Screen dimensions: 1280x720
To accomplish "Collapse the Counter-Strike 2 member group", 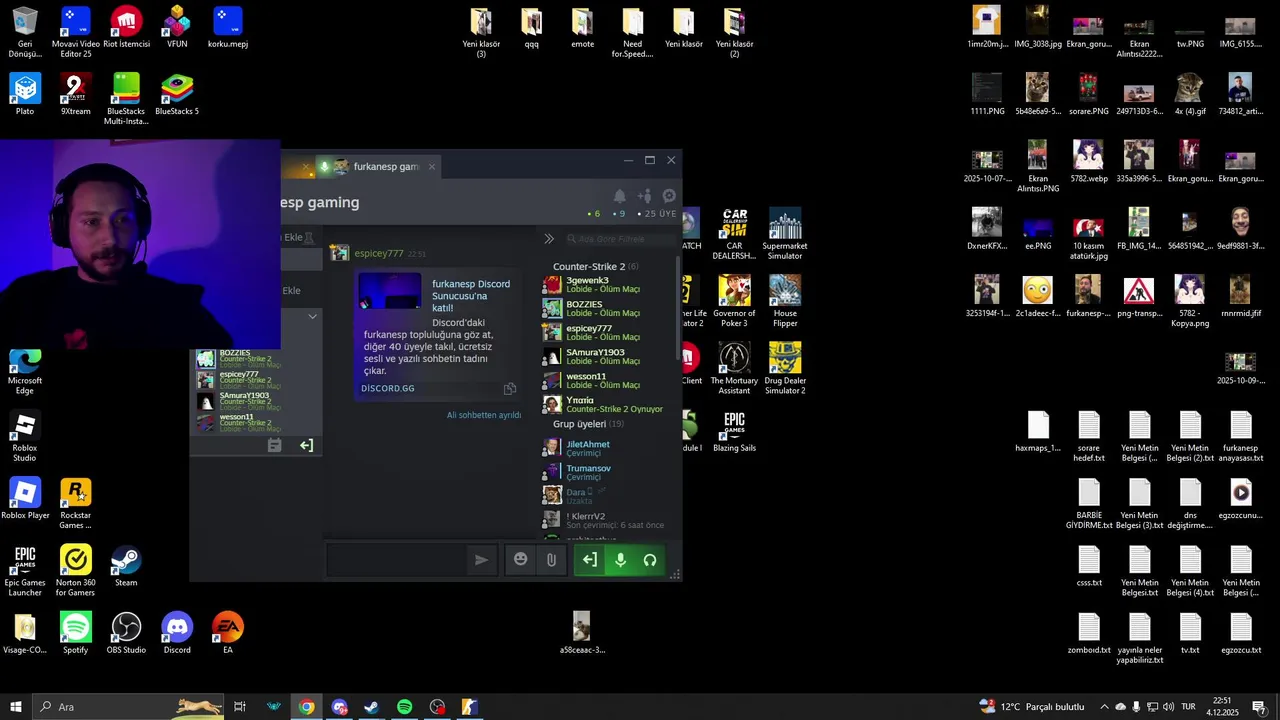I will (x=596, y=267).
